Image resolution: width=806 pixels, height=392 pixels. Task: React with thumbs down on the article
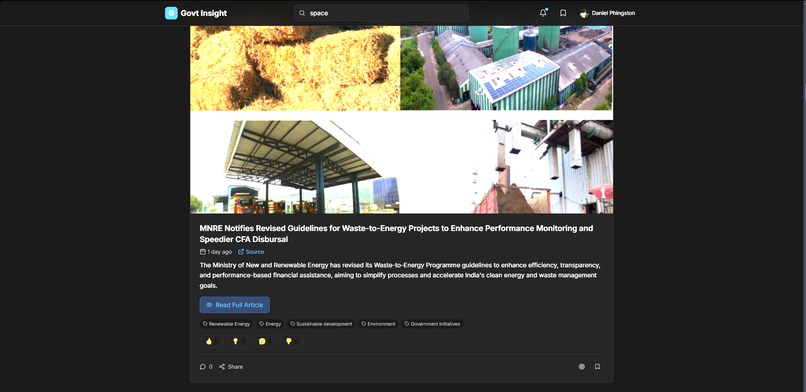[x=291, y=341]
